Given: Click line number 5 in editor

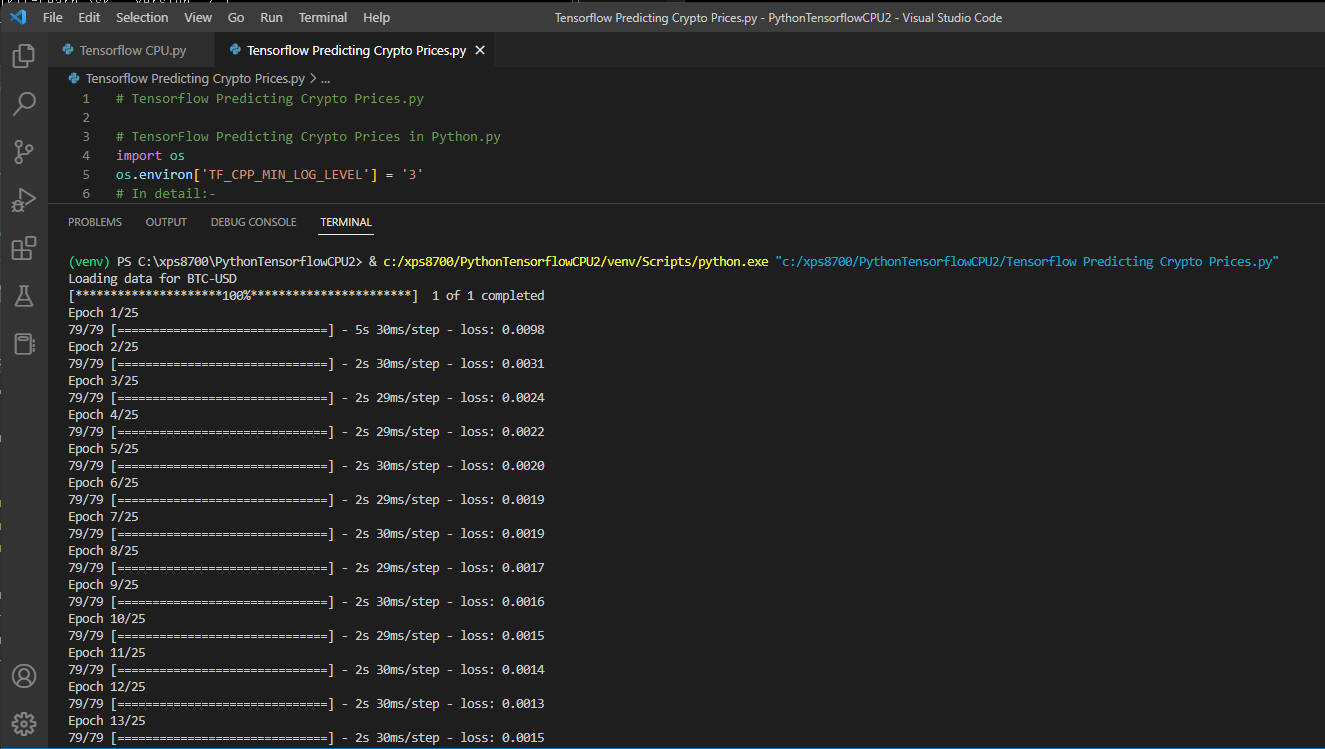Looking at the screenshot, I should point(86,174).
